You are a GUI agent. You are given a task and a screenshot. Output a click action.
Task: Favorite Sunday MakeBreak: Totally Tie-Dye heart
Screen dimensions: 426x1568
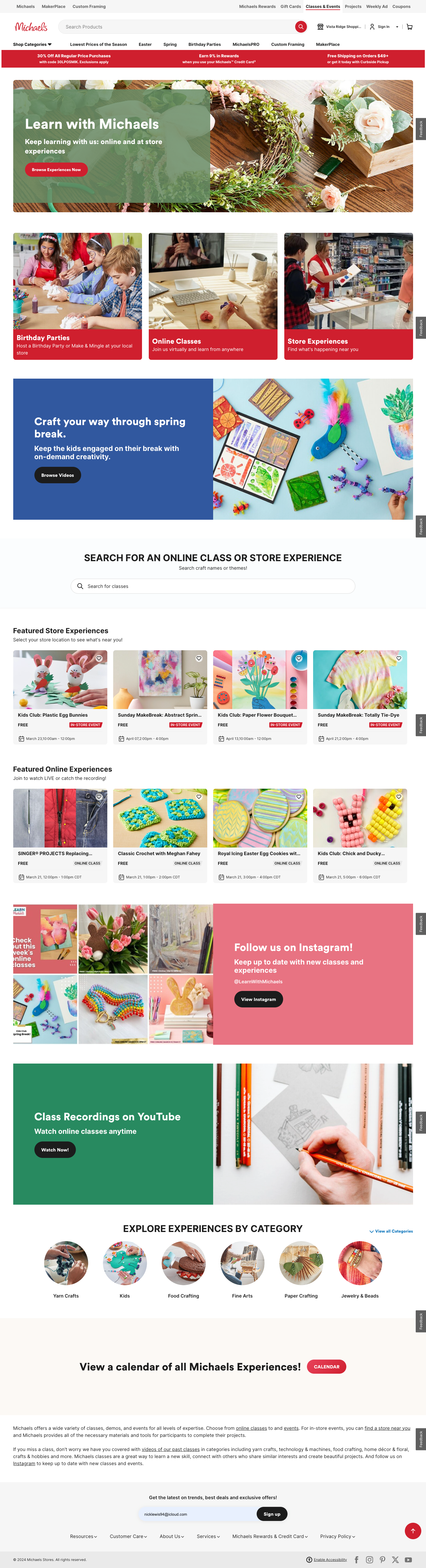399,658
